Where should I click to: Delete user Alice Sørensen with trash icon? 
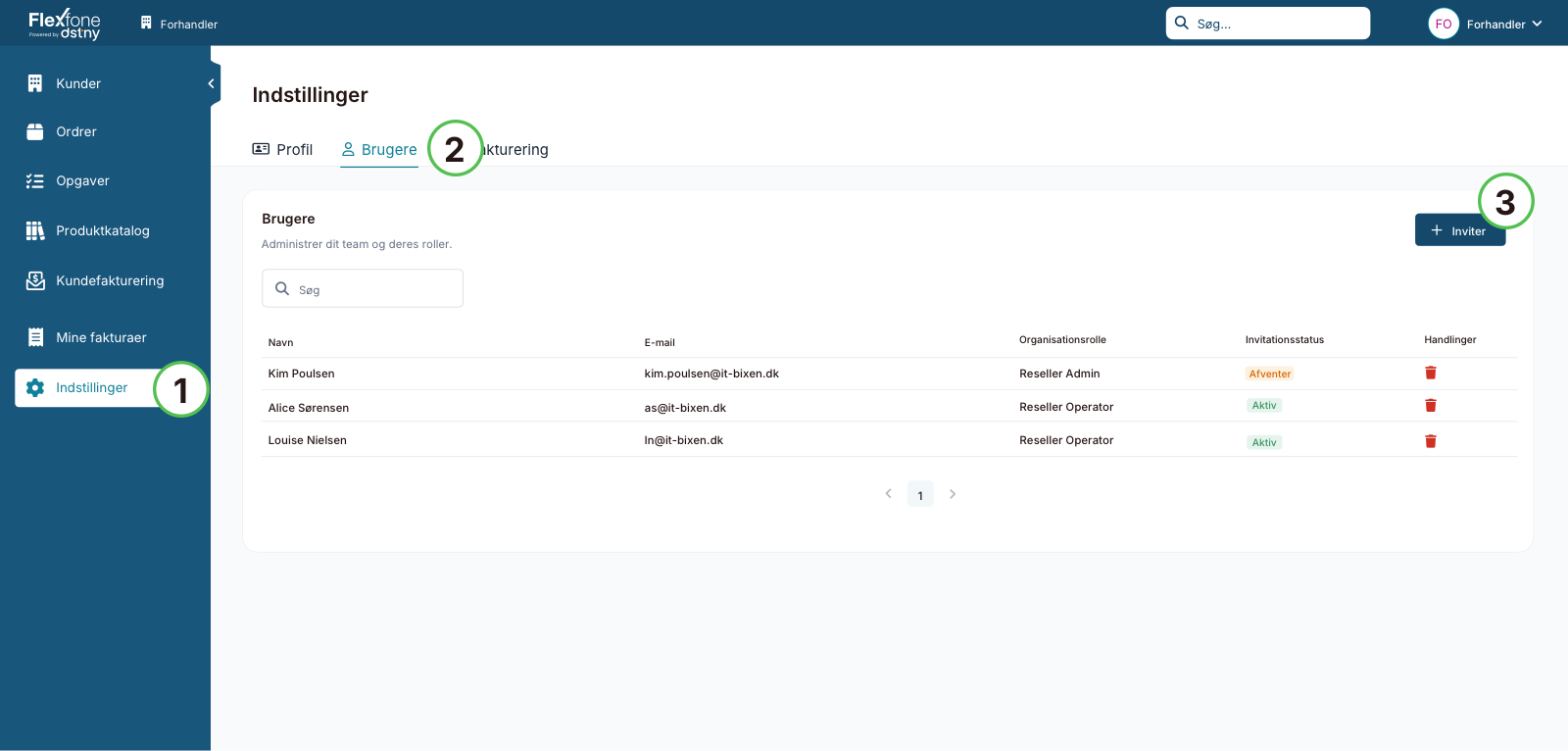pyautogui.click(x=1430, y=405)
